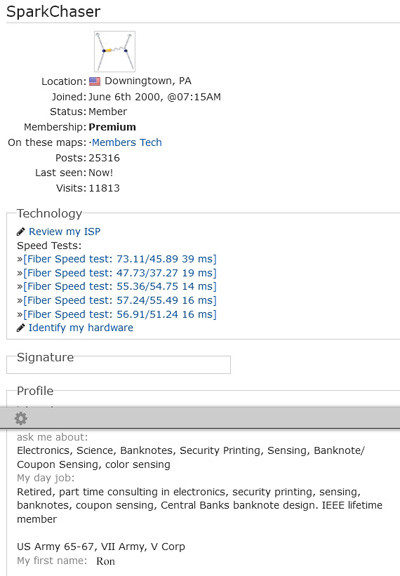Click the SparkChaser username heading

(x=53, y=11)
